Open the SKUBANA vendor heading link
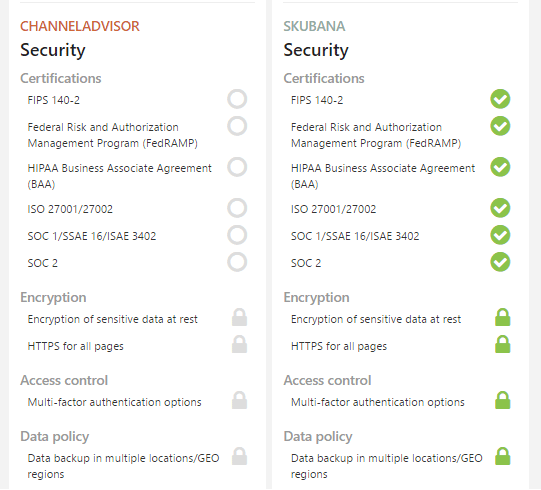 314,26
